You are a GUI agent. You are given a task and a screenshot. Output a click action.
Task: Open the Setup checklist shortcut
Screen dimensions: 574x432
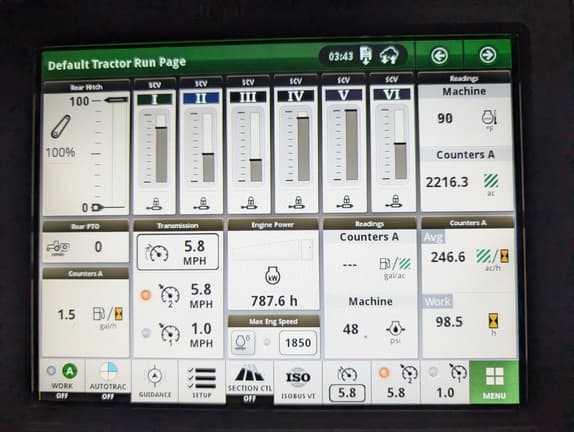coord(202,381)
